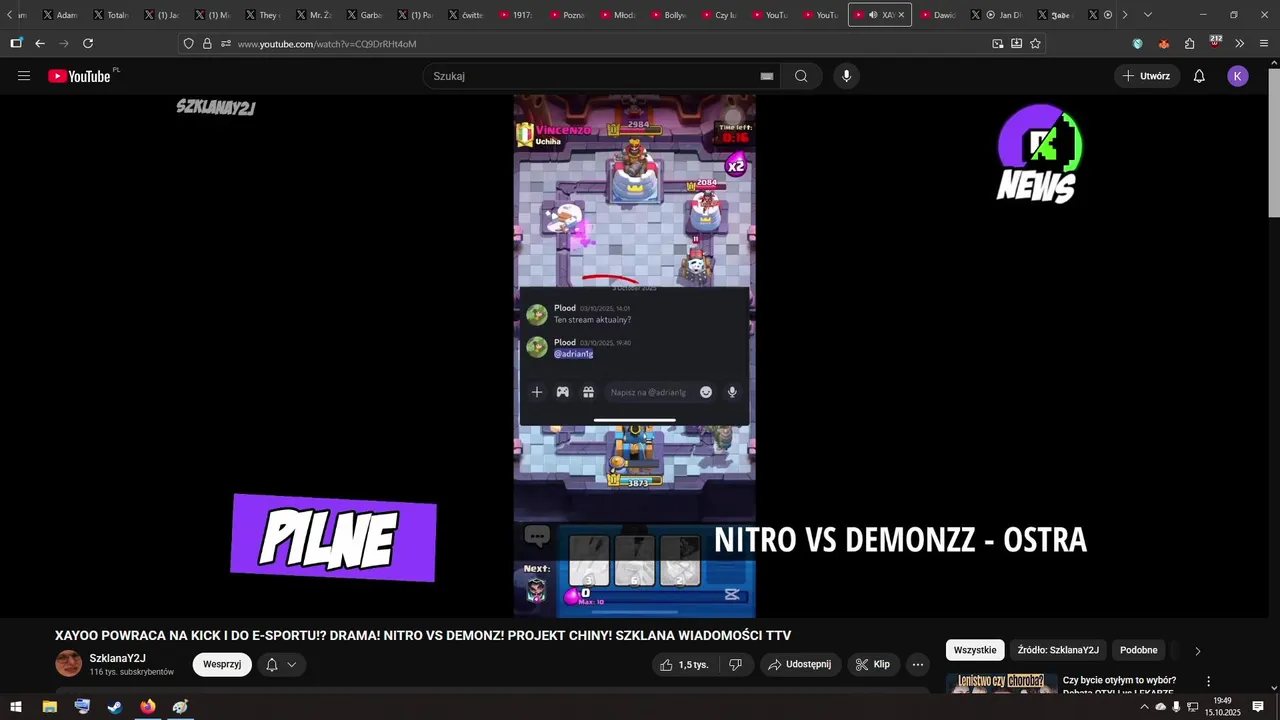The height and width of the screenshot is (720, 1280).
Task: Open Utwórz create menu
Action: (x=1147, y=76)
